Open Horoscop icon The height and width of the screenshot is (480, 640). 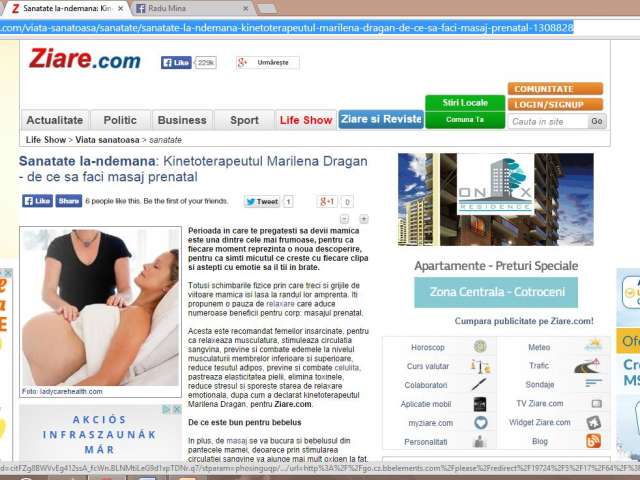[480, 347]
